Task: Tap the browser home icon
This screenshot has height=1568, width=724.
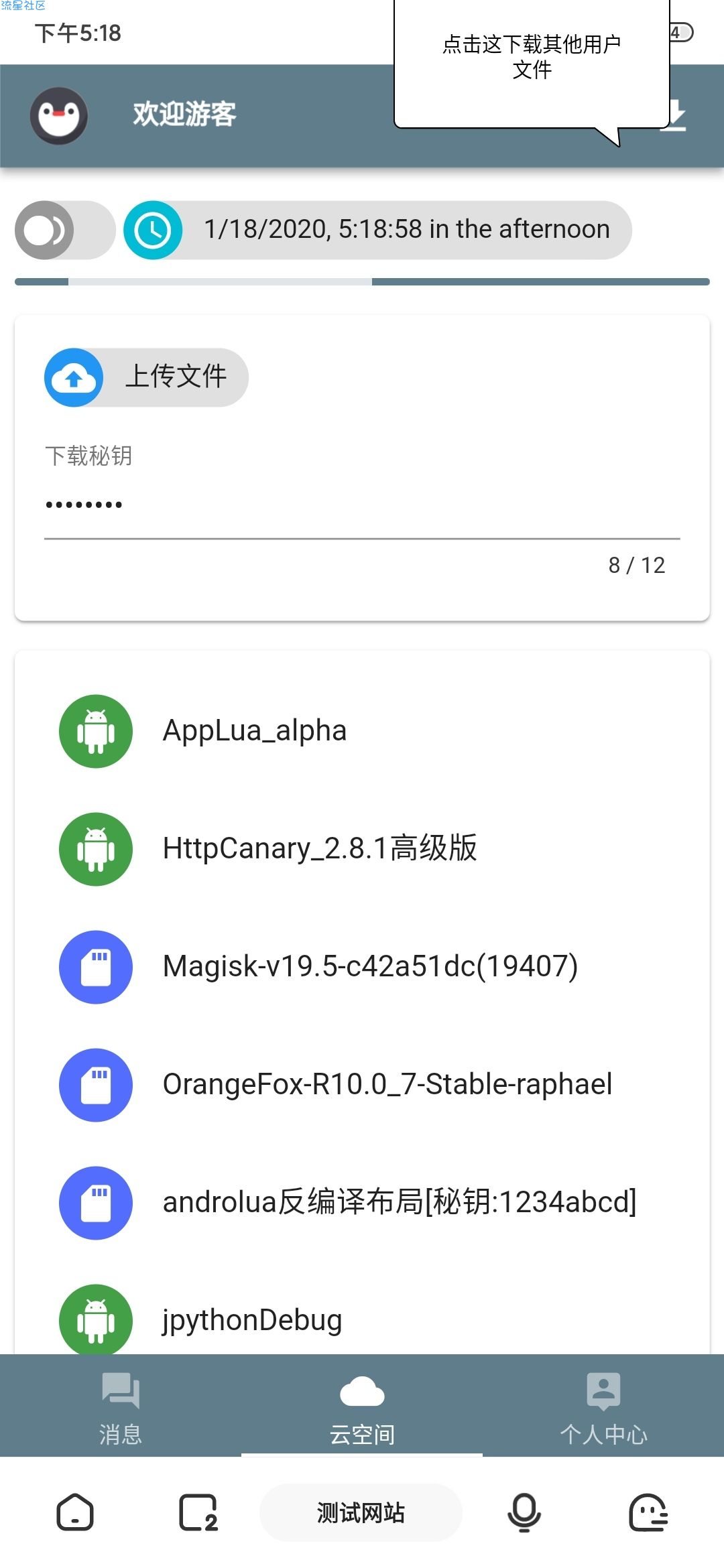Action: click(x=75, y=1512)
